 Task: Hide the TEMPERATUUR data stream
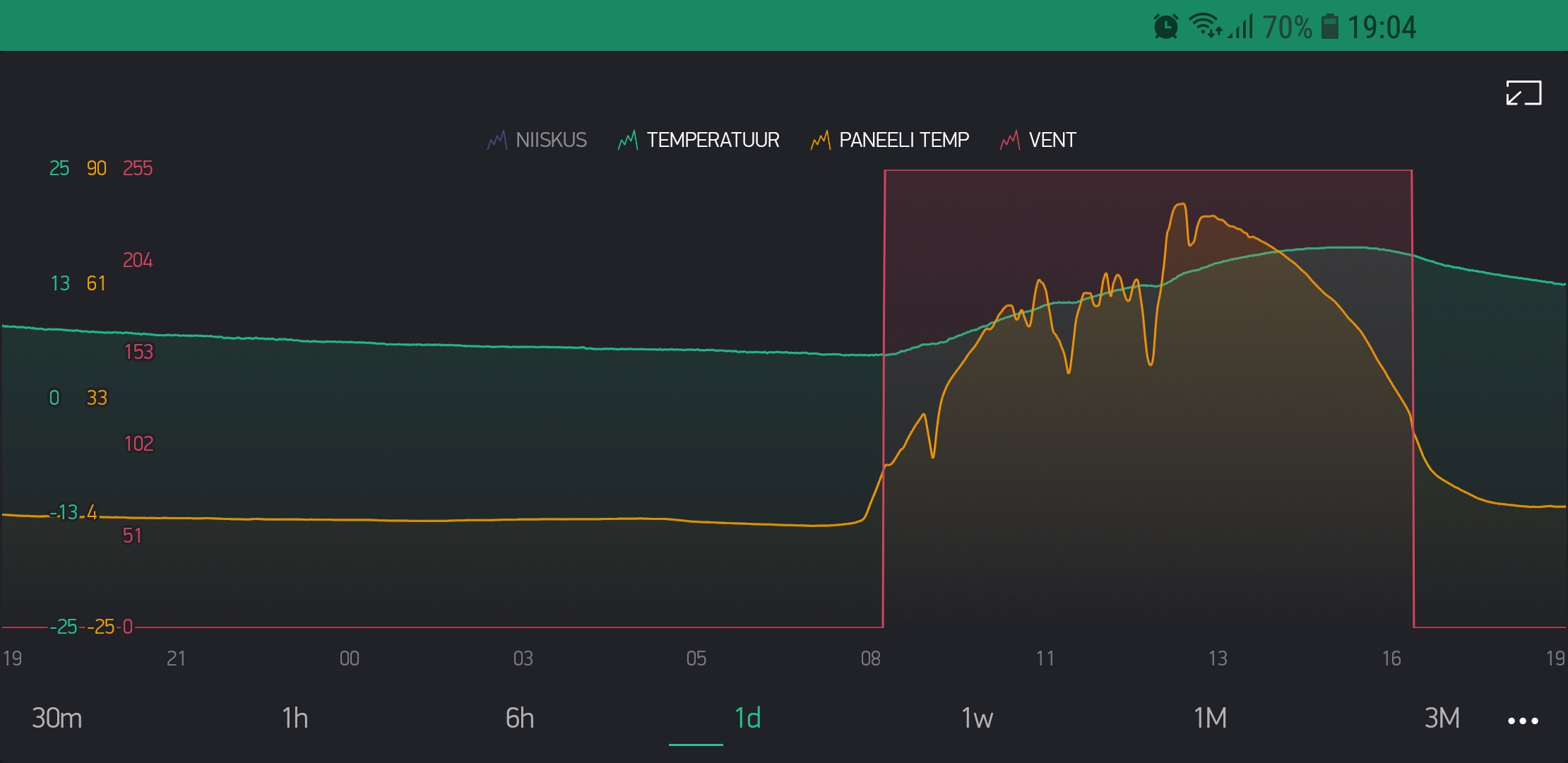[x=713, y=140]
